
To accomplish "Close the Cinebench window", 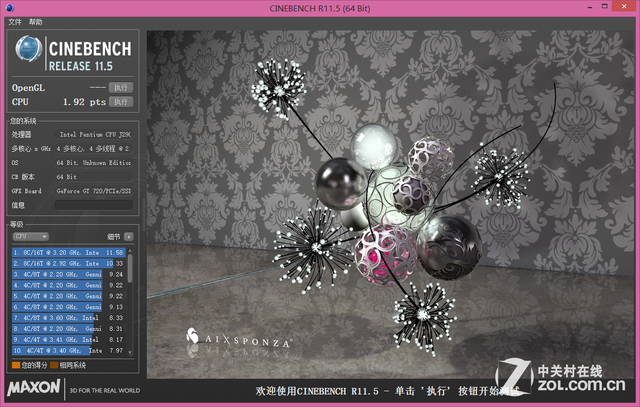I will point(624,6).
